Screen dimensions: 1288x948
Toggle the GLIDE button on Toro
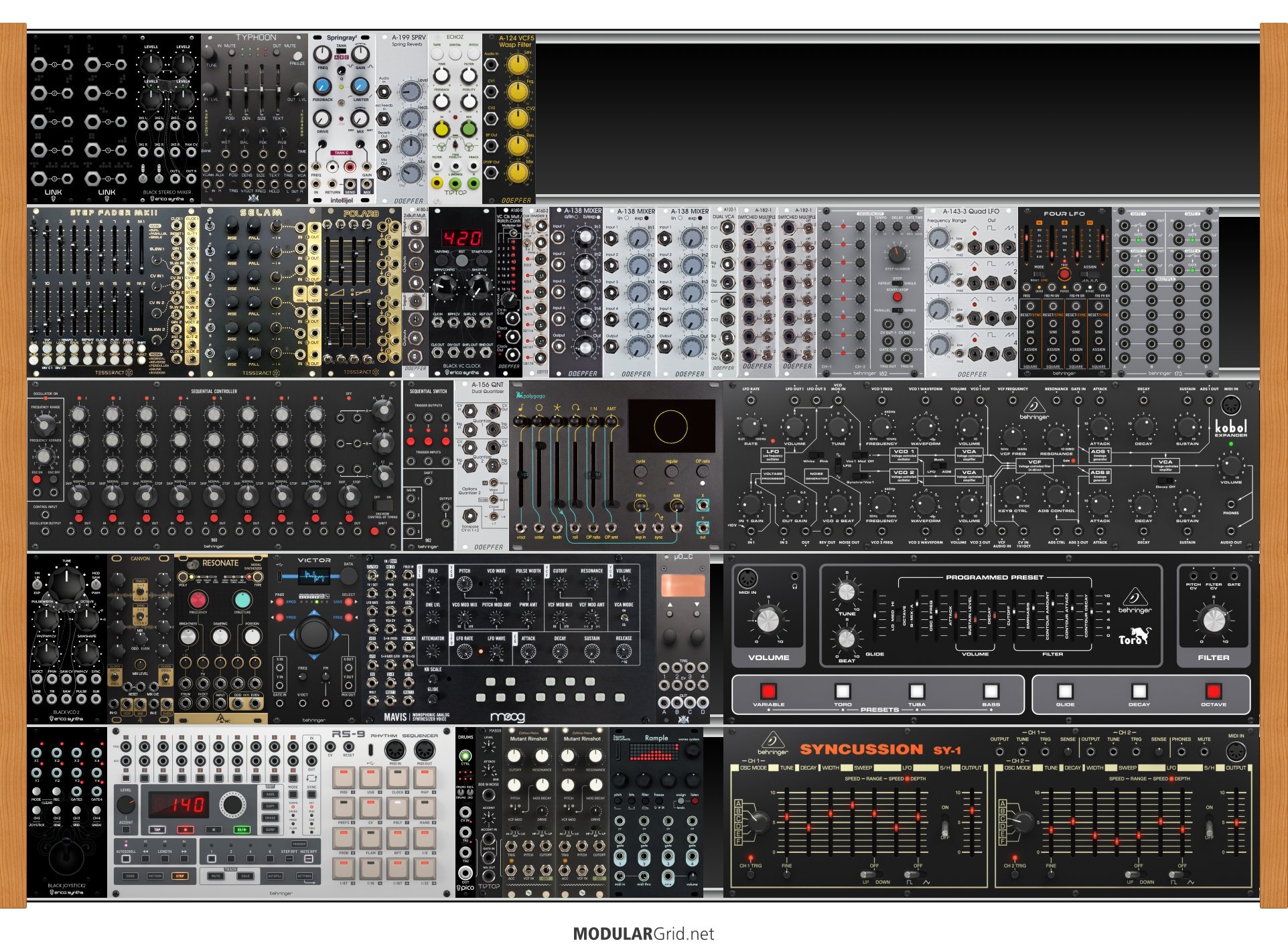[x=1065, y=690]
